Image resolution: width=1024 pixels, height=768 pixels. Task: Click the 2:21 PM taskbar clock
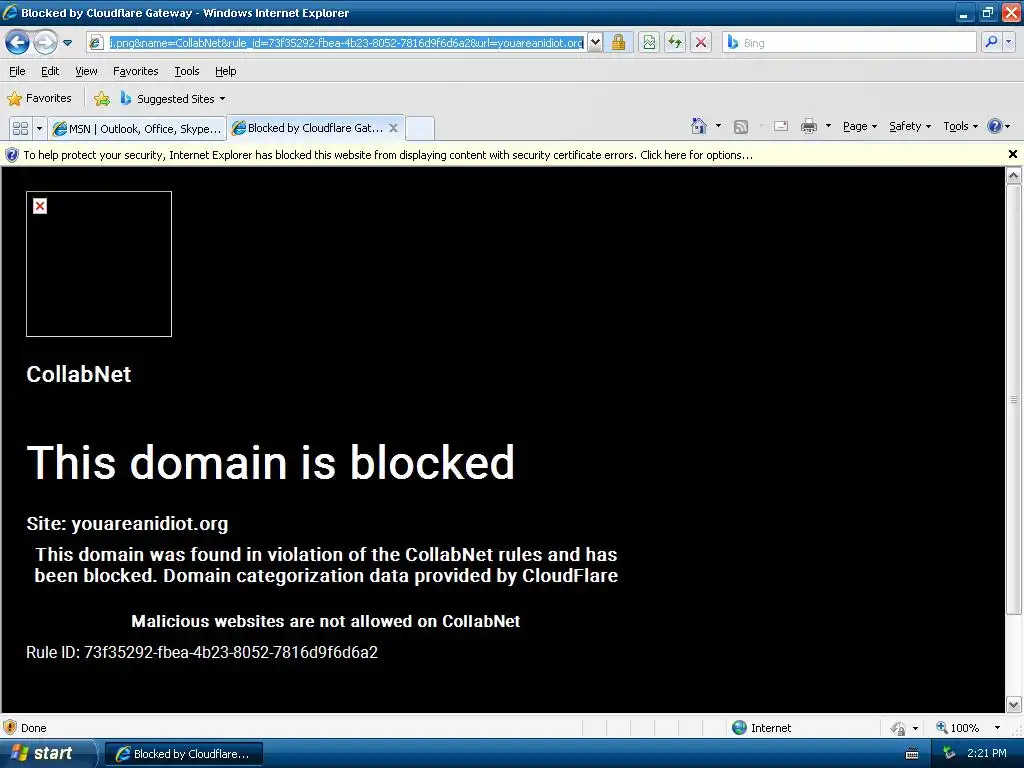(x=987, y=753)
